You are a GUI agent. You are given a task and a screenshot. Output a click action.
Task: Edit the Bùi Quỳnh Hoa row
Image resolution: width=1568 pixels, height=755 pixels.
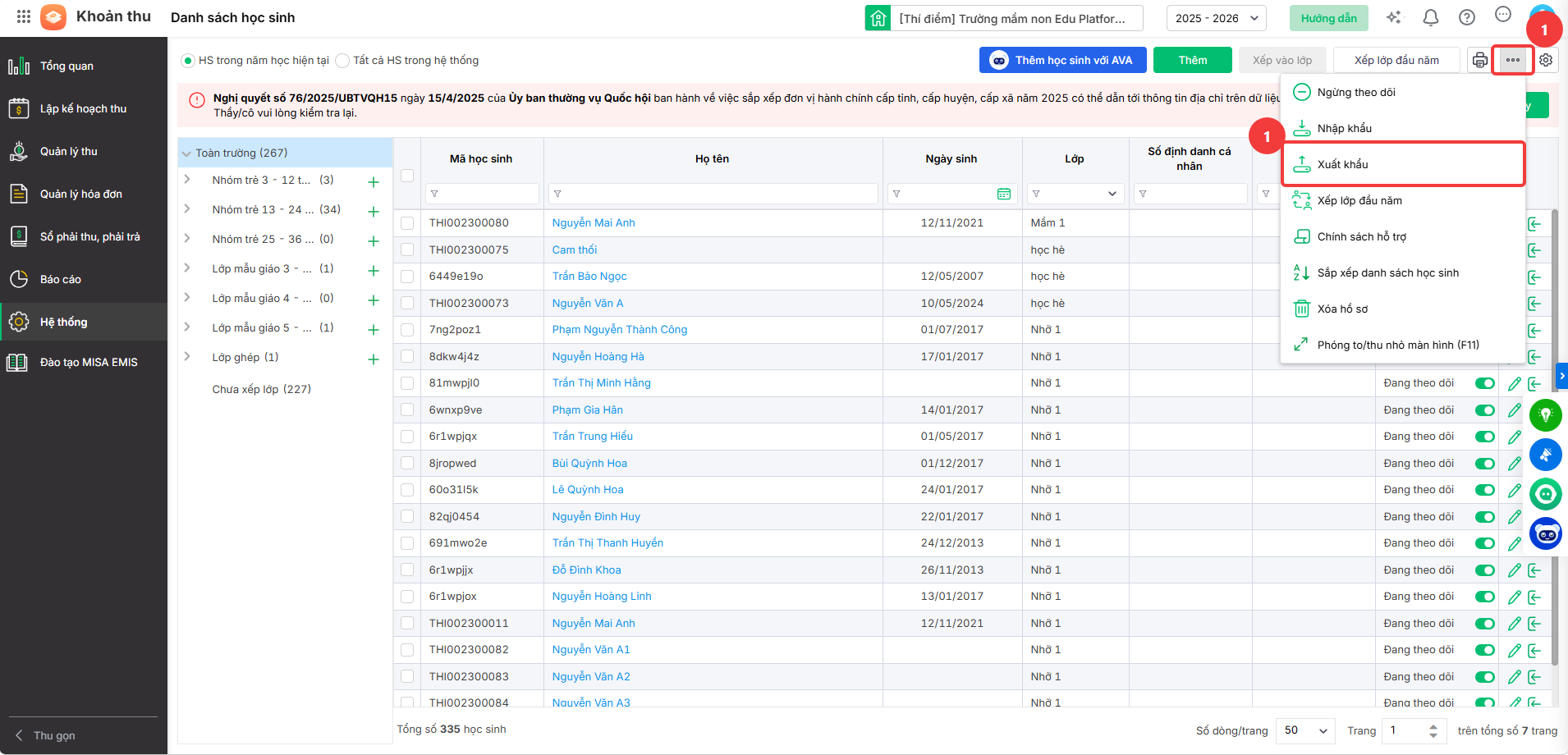(1515, 464)
